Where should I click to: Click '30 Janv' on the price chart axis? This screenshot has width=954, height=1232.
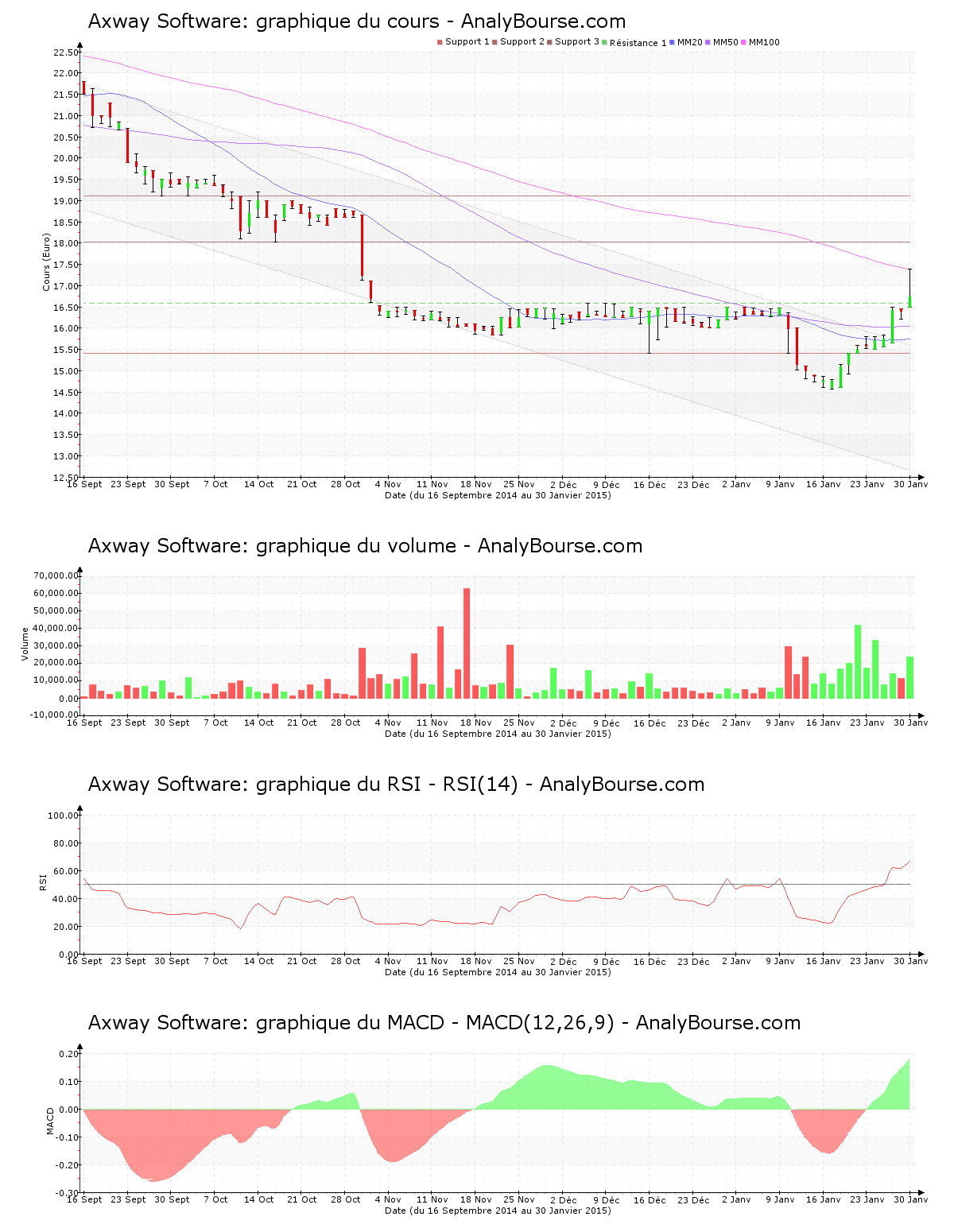pyautogui.click(x=911, y=484)
